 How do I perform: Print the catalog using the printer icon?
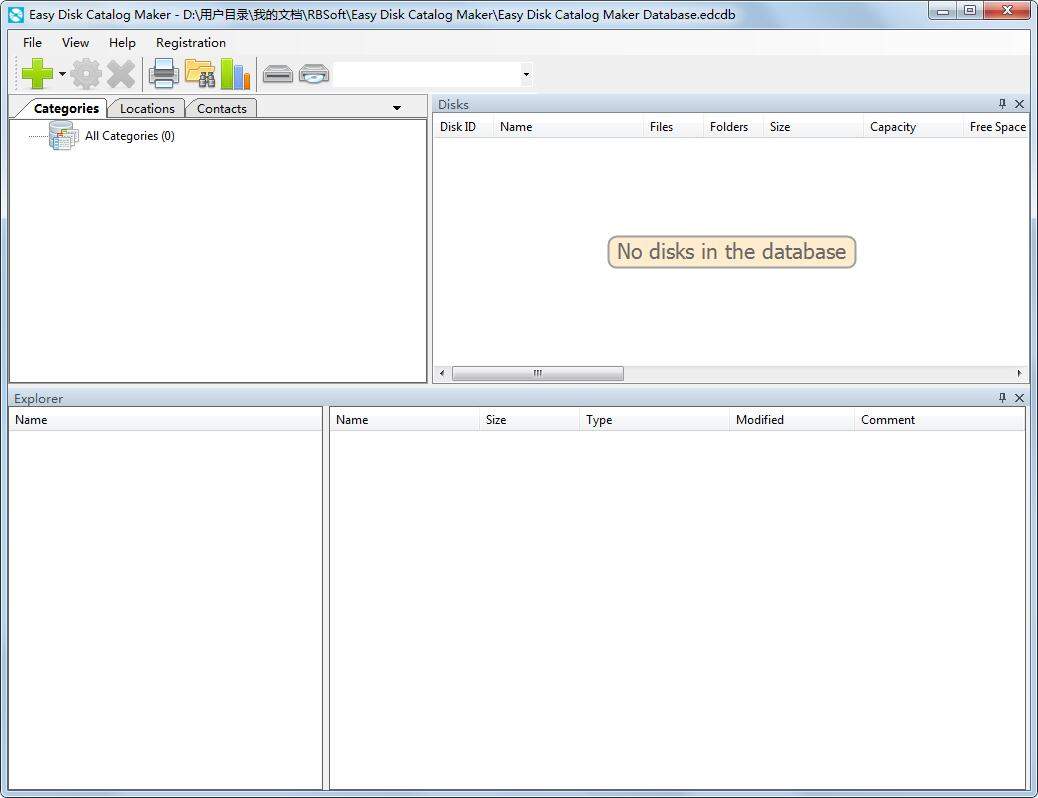click(x=163, y=73)
